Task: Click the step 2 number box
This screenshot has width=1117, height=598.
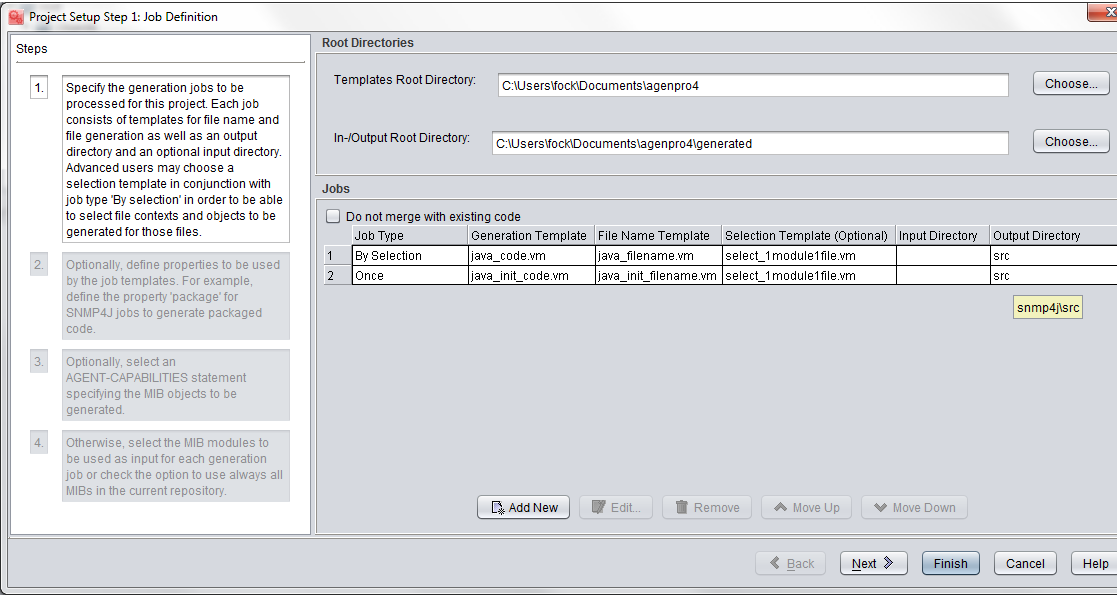Action: [x=39, y=264]
